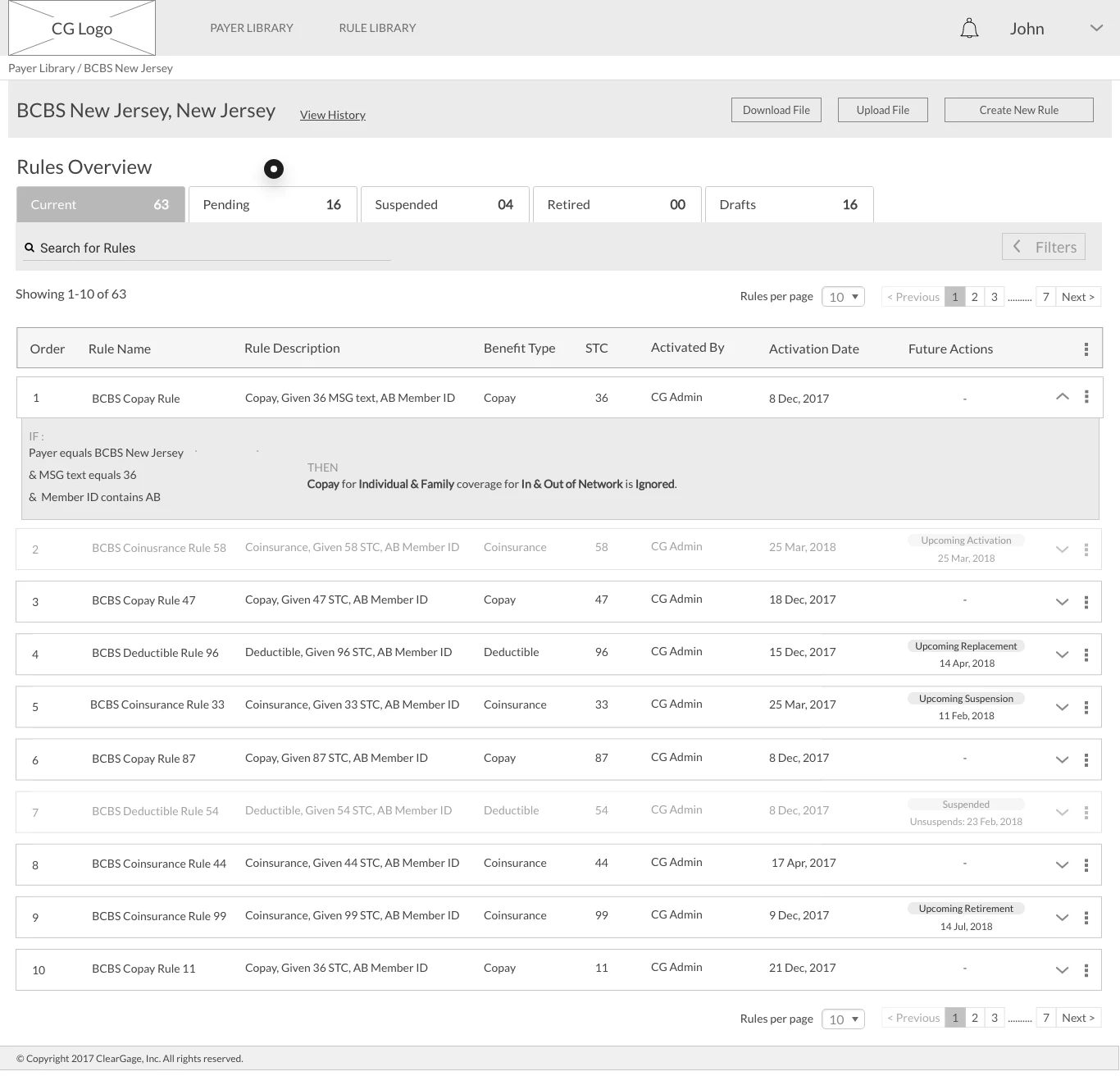The width and height of the screenshot is (1120, 1076).
Task: Click the CG Logo image
Action: pyautogui.click(x=82, y=28)
